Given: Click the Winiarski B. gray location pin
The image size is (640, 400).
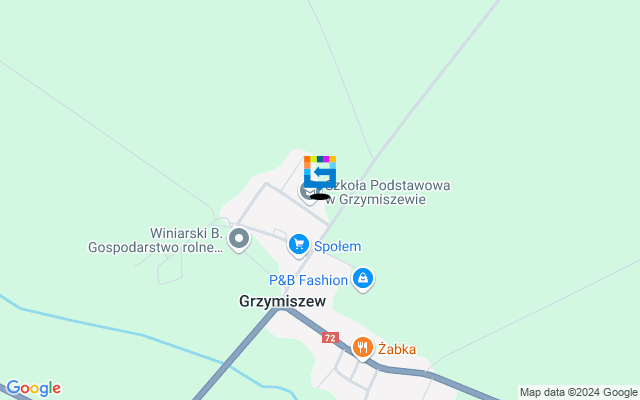Looking at the screenshot, I should [x=239, y=238].
